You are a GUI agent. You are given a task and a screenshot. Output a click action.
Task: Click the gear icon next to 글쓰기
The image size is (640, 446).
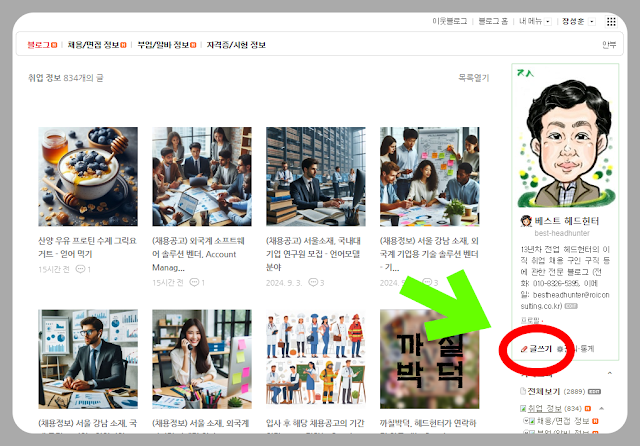[560, 349]
